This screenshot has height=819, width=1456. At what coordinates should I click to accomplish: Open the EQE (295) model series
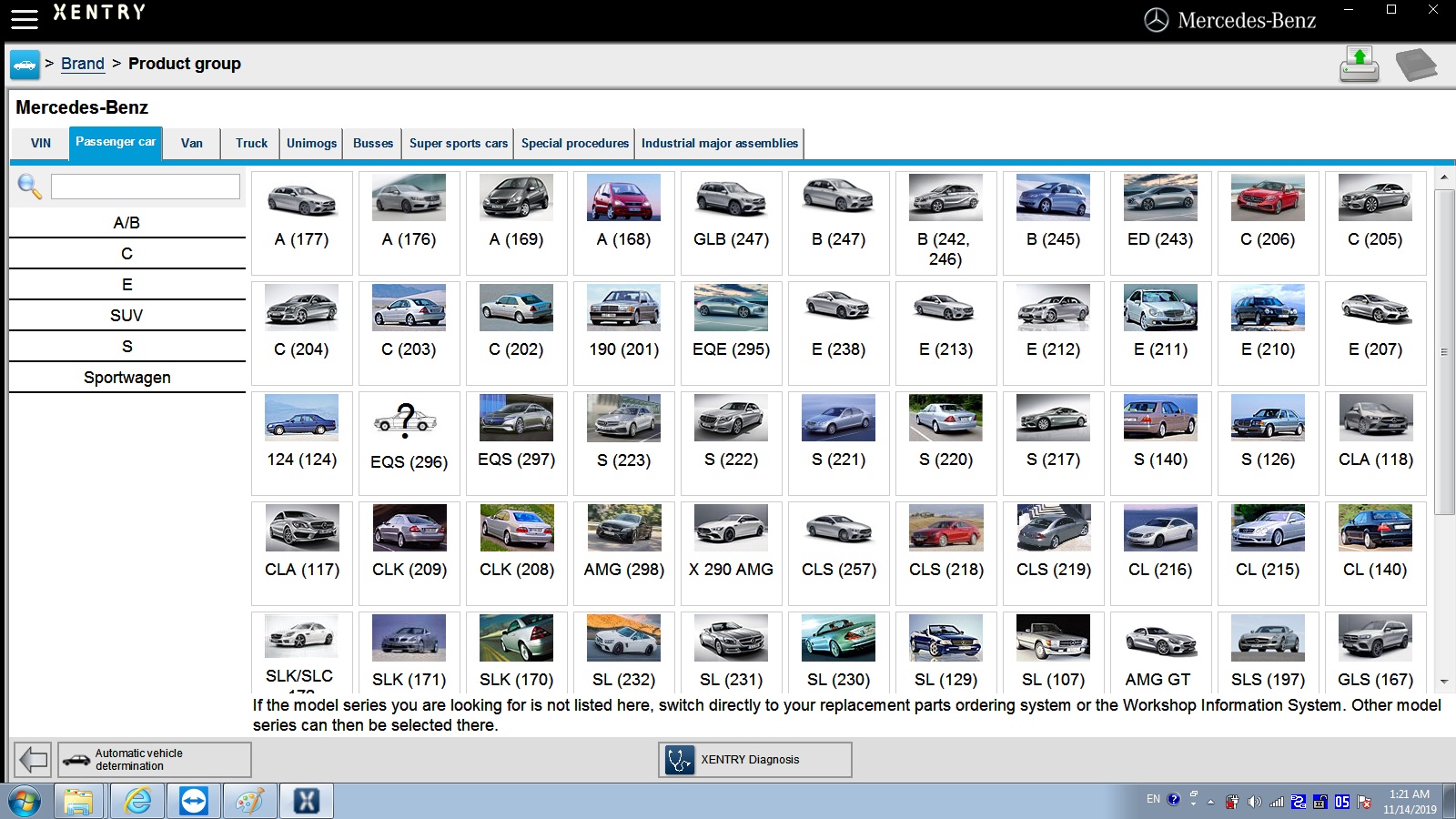[x=732, y=333]
